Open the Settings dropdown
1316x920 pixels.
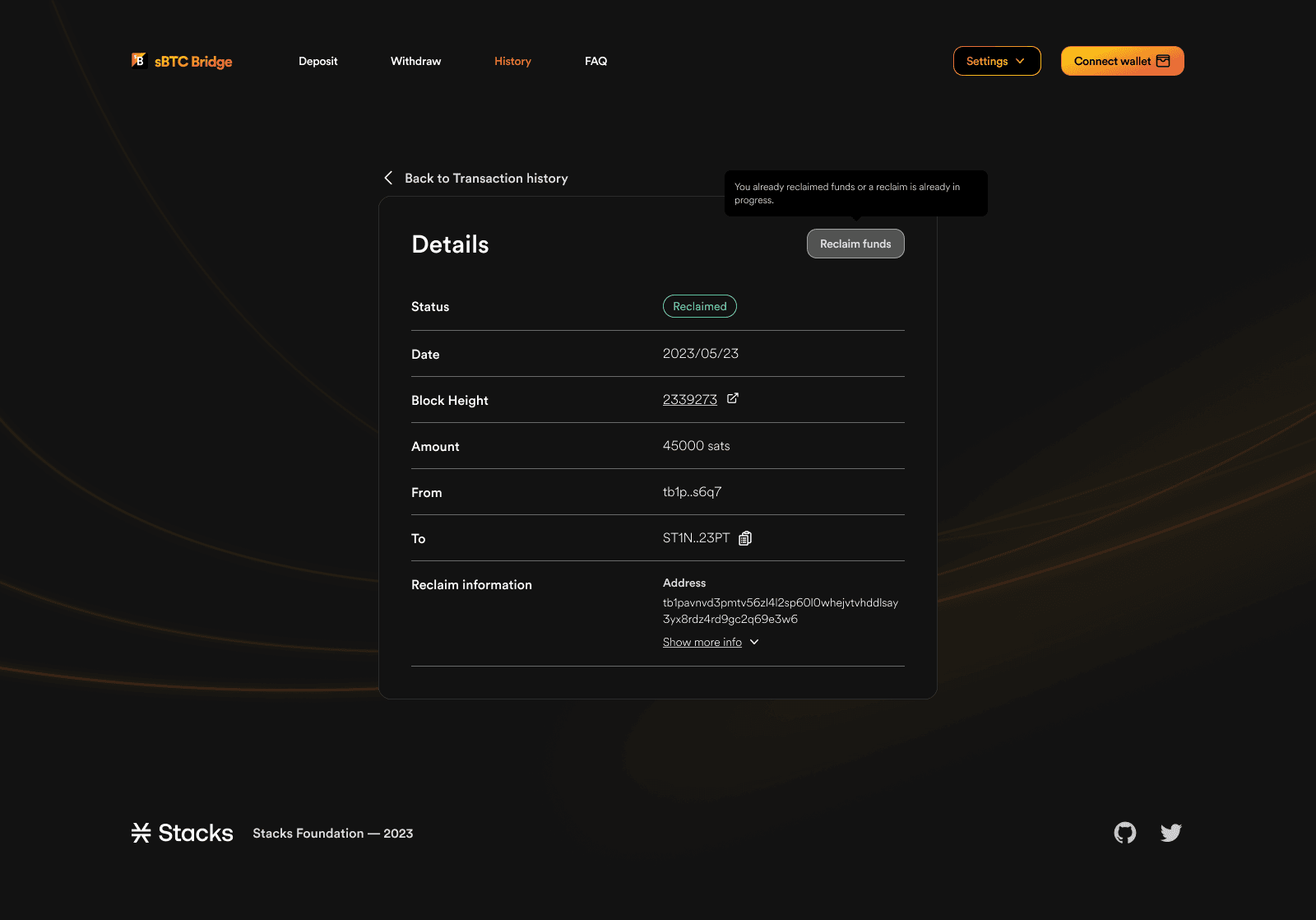point(997,60)
